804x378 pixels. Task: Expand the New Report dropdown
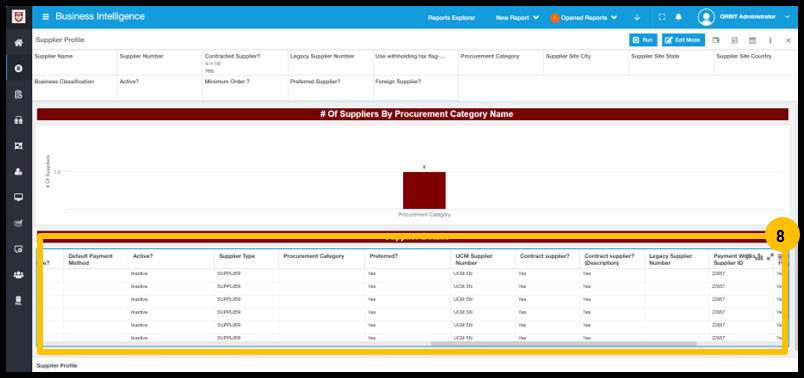coord(517,17)
